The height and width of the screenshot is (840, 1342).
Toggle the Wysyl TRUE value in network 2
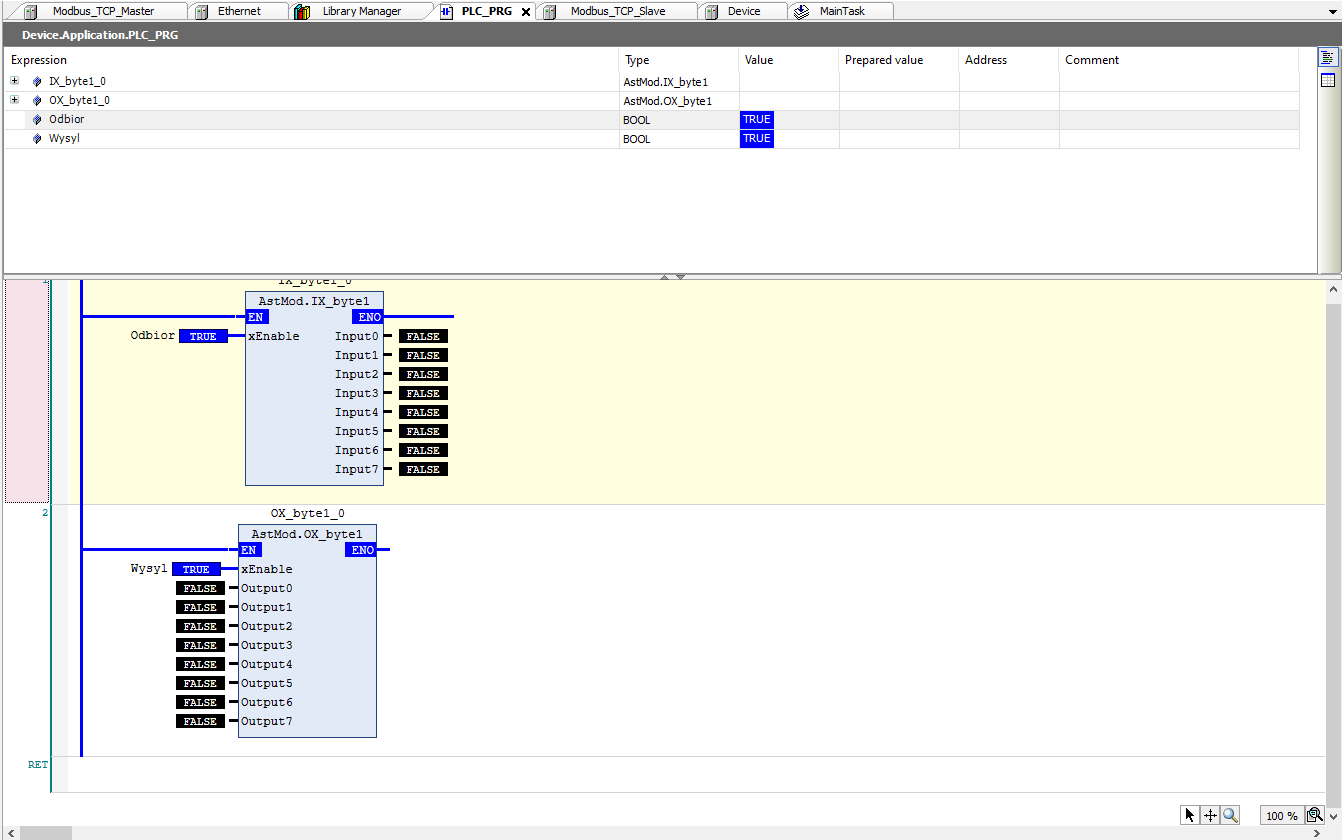coord(196,569)
